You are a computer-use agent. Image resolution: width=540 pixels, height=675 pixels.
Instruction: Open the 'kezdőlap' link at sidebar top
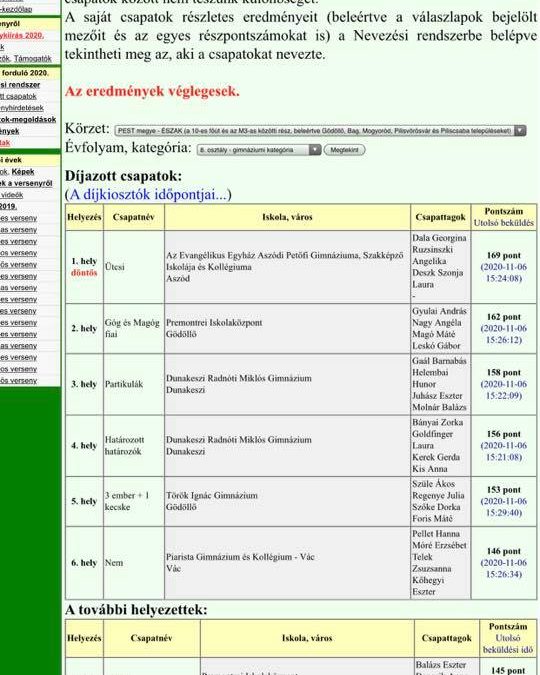tap(16, 9)
